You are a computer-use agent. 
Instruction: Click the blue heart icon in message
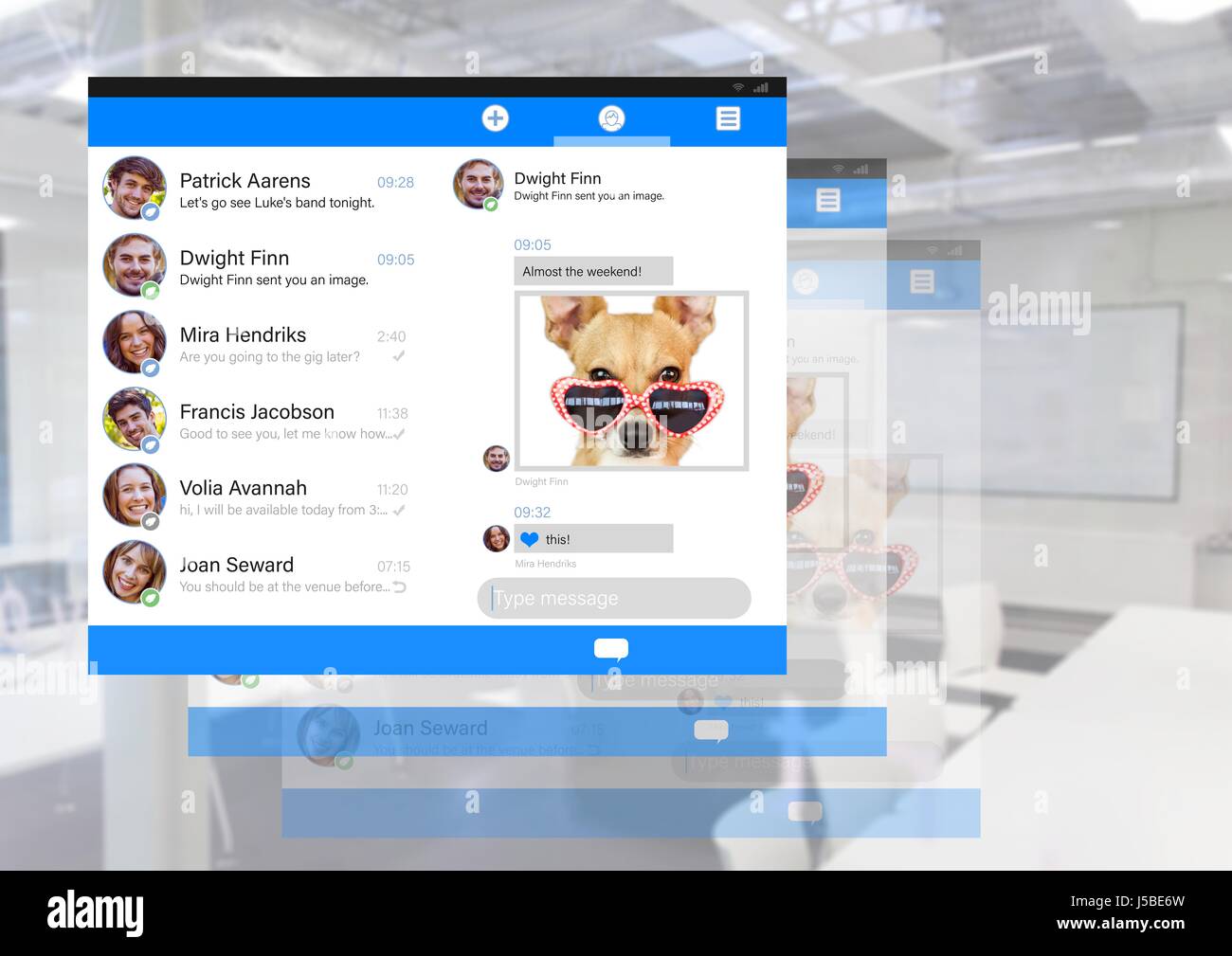point(530,539)
